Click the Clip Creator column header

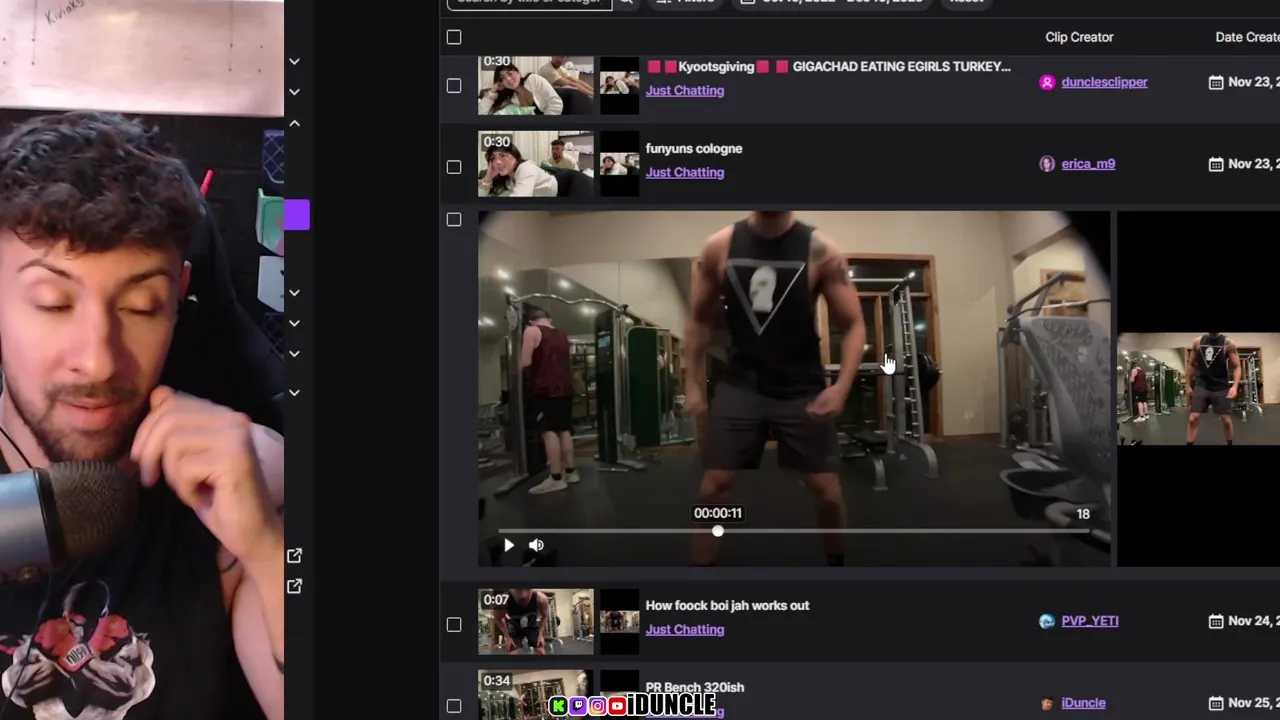(x=1079, y=37)
